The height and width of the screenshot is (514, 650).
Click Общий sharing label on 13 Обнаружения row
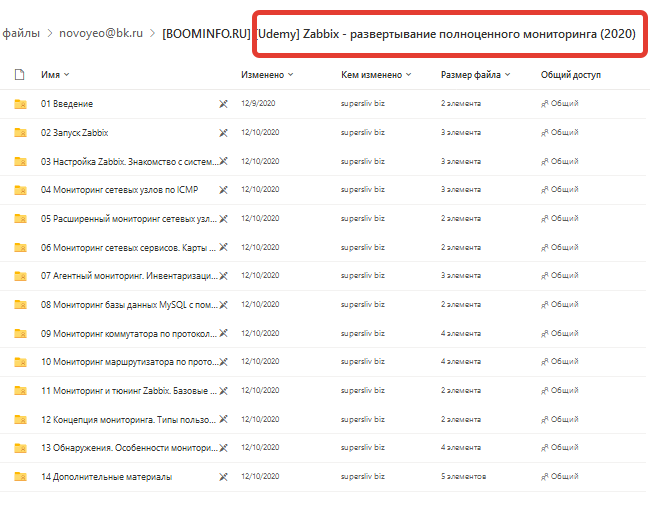pyautogui.click(x=564, y=448)
